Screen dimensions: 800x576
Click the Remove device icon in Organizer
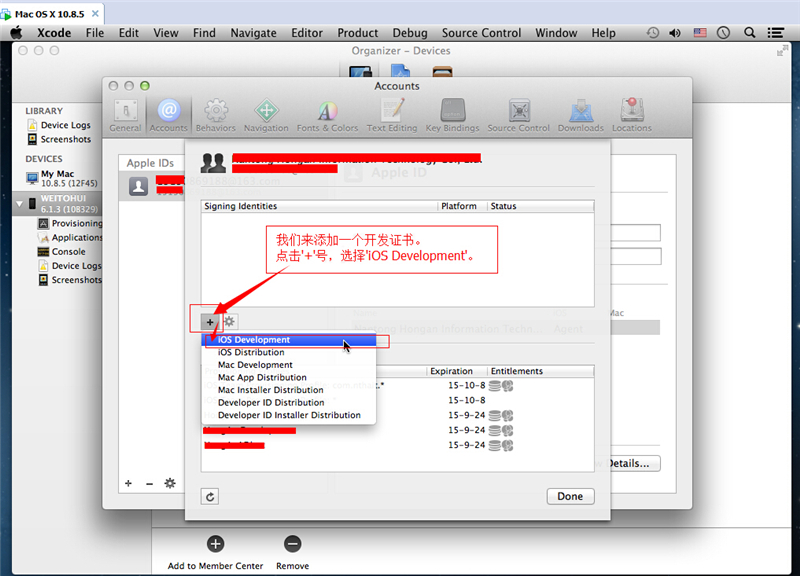[x=292, y=544]
